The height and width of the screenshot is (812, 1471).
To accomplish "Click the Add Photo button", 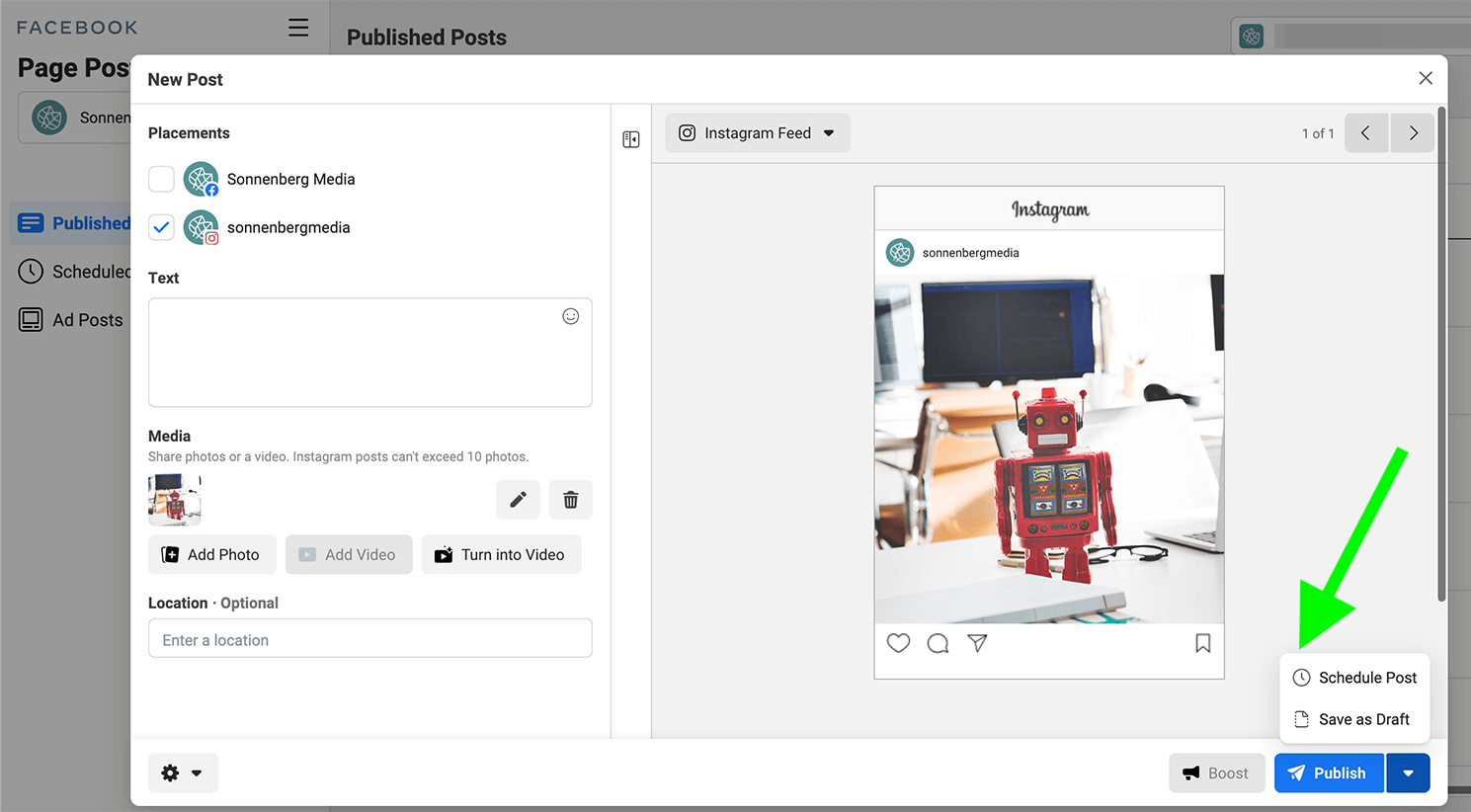I will point(212,555).
